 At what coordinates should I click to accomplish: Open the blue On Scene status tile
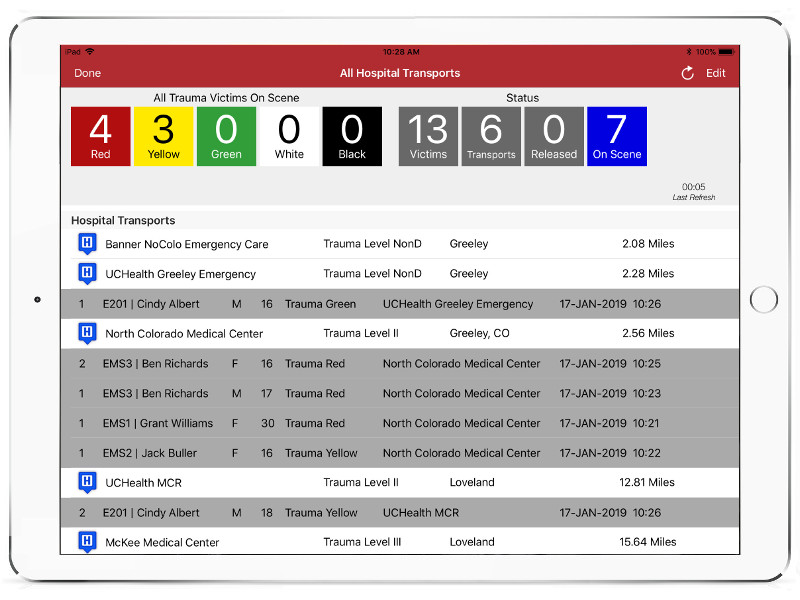tap(617, 136)
